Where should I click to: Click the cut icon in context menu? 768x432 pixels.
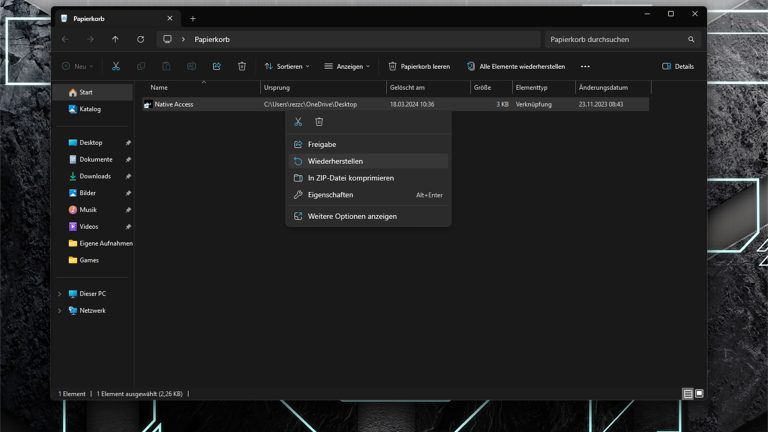coord(298,121)
